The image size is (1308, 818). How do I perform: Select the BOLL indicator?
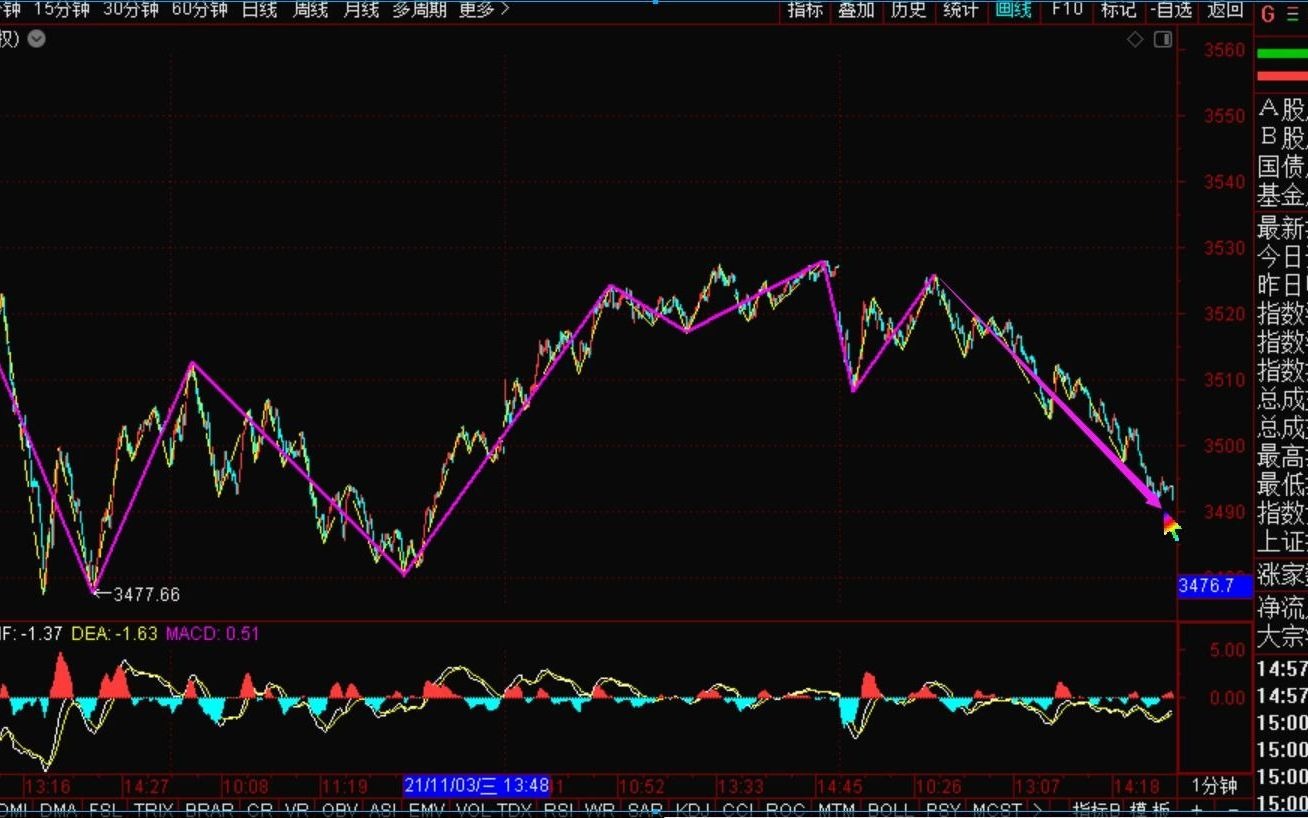pyautogui.click(x=889, y=809)
